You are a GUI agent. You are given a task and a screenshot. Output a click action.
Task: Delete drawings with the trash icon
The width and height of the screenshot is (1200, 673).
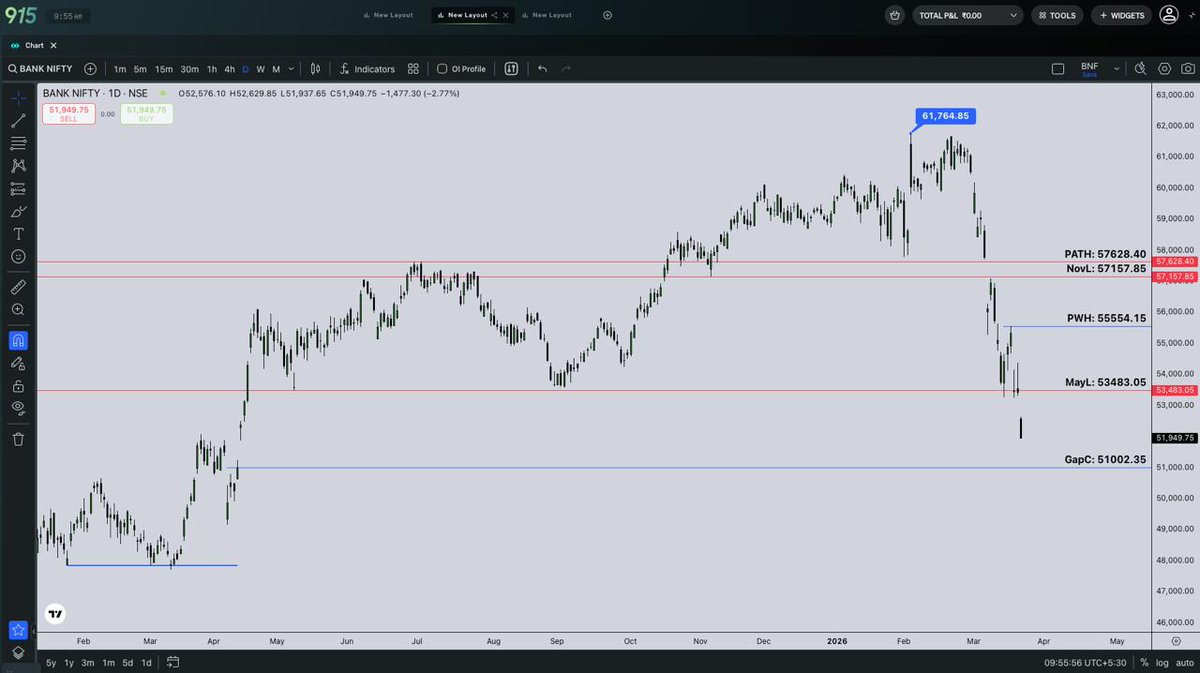pyautogui.click(x=18, y=438)
